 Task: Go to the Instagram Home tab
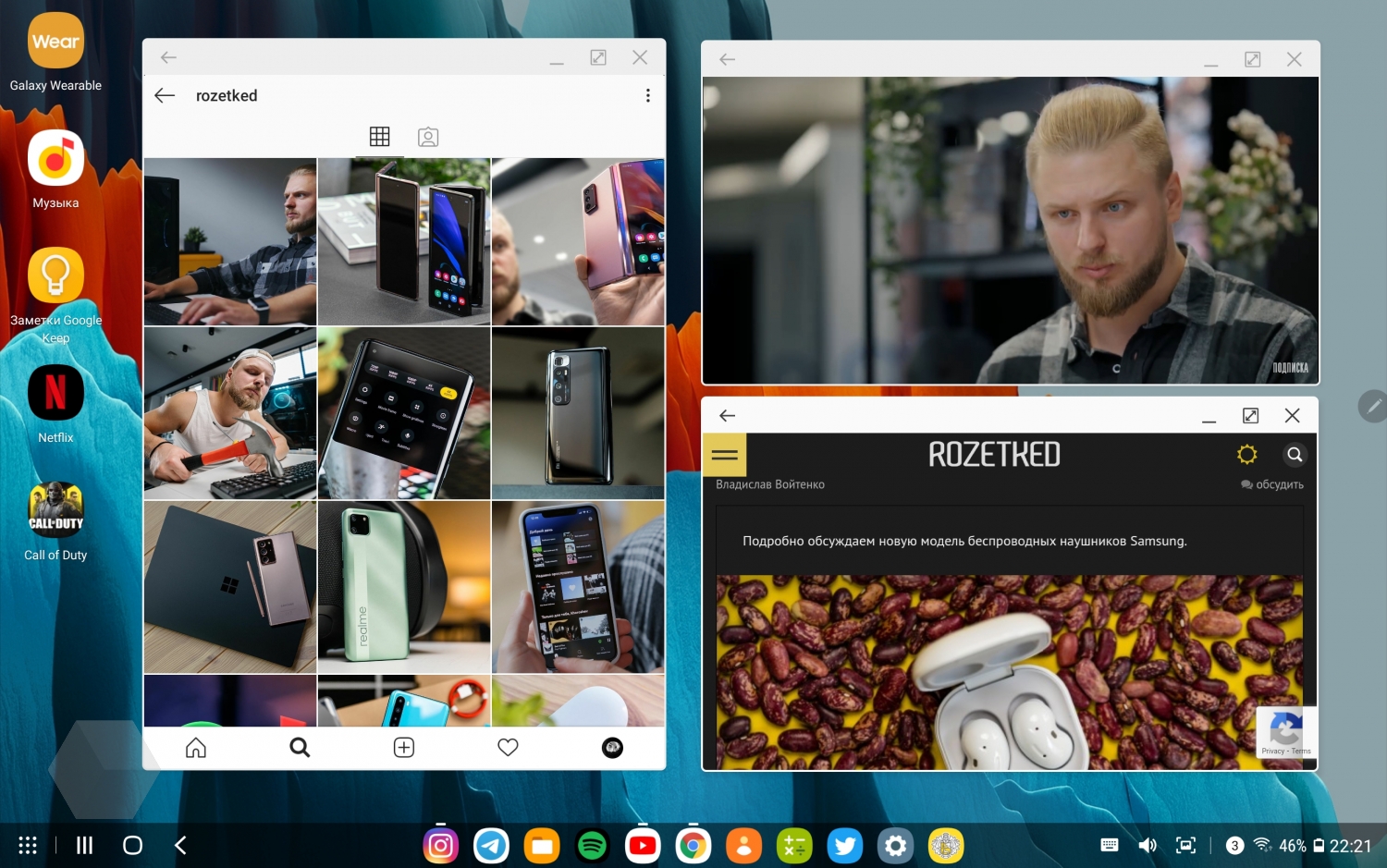click(x=196, y=747)
